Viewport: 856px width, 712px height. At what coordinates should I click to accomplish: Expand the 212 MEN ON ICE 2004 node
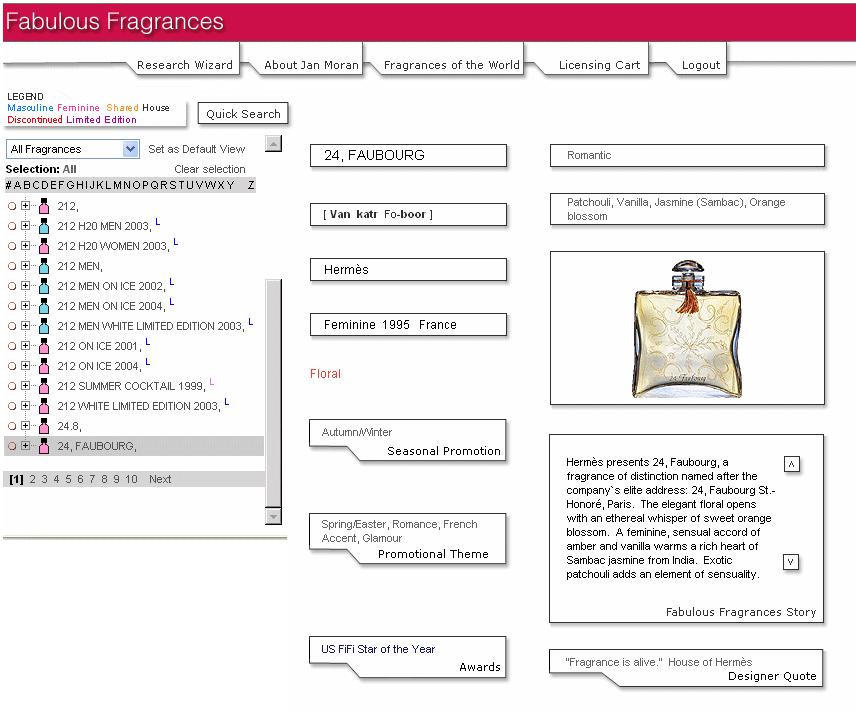[x=25, y=305]
